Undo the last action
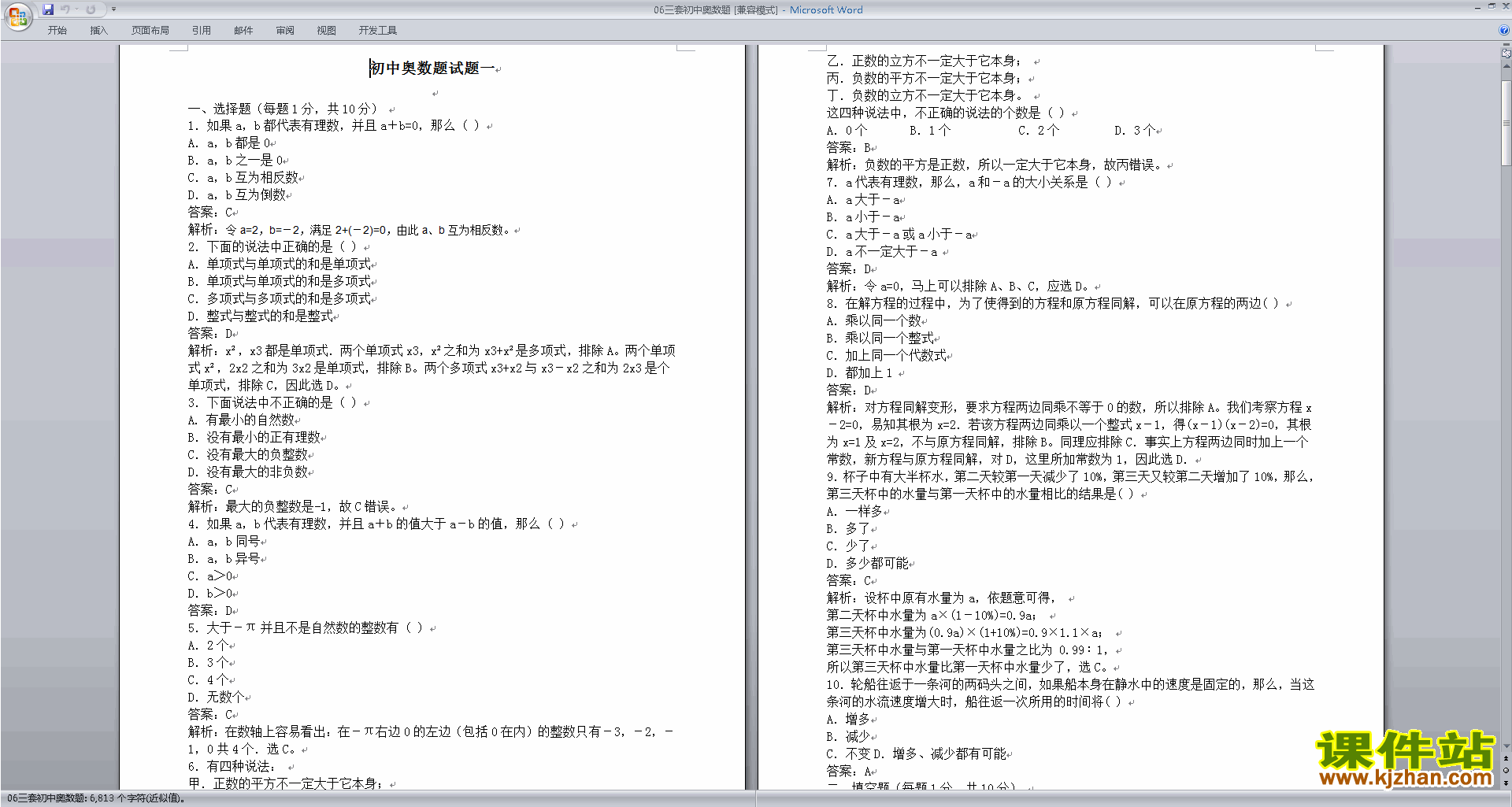This screenshot has width=1512, height=807. click(65, 9)
